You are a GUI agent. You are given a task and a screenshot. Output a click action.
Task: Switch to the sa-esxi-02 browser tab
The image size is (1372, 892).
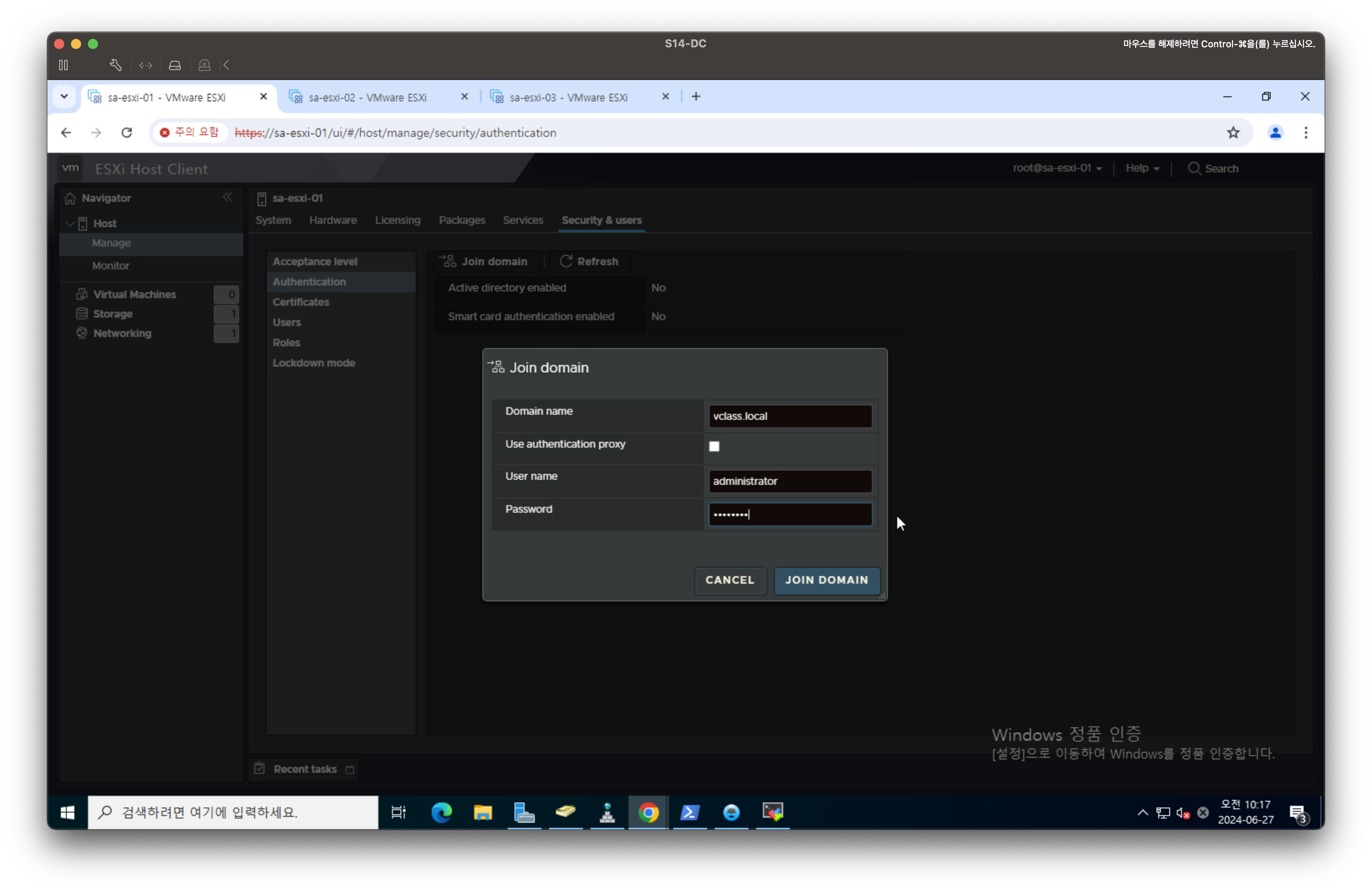(x=367, y=98)
